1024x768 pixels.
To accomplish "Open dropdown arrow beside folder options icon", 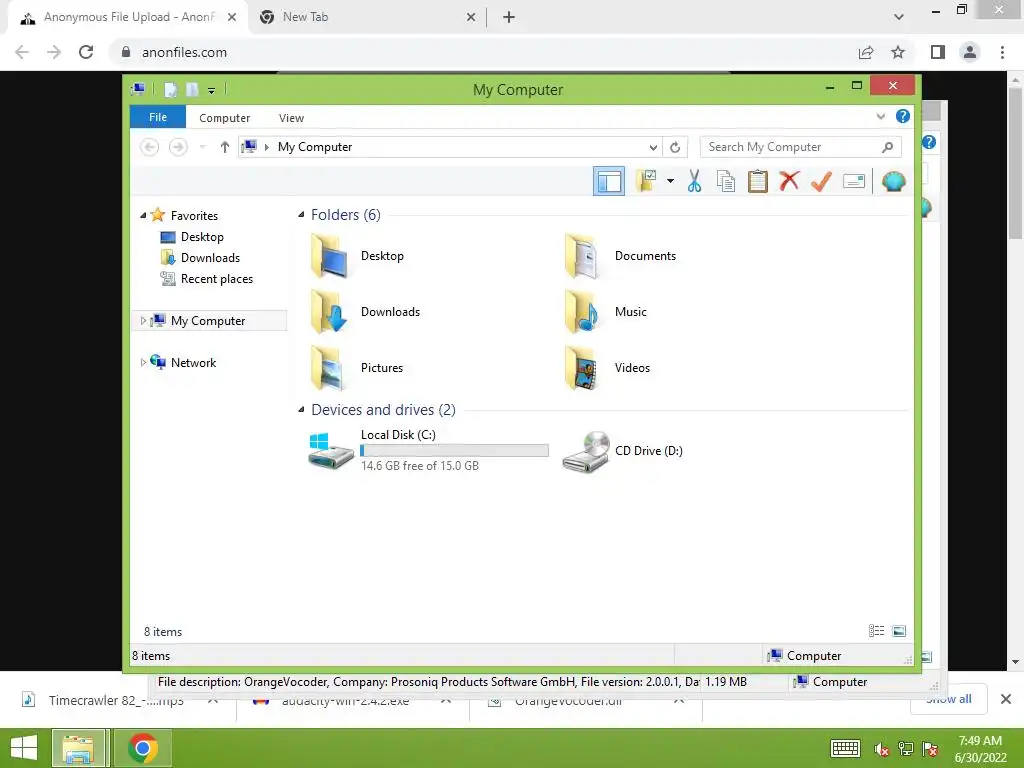I will click(x=670, y=181).
